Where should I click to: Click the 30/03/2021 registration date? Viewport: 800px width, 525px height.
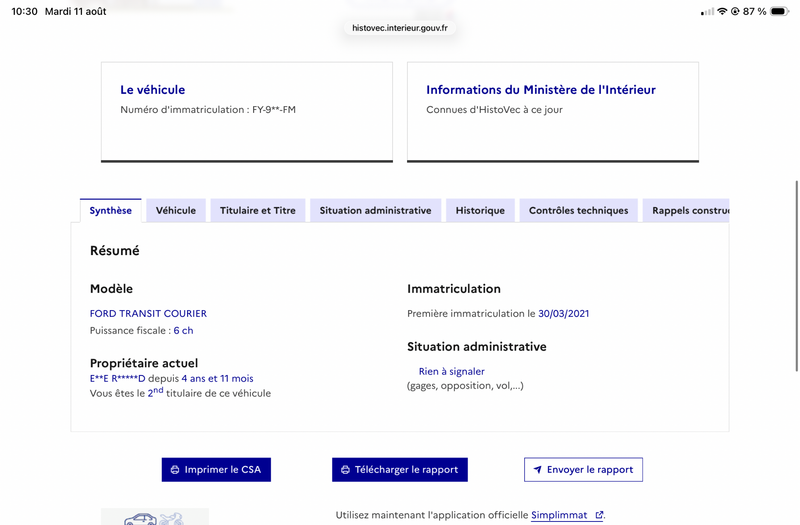tap(564, 313)
